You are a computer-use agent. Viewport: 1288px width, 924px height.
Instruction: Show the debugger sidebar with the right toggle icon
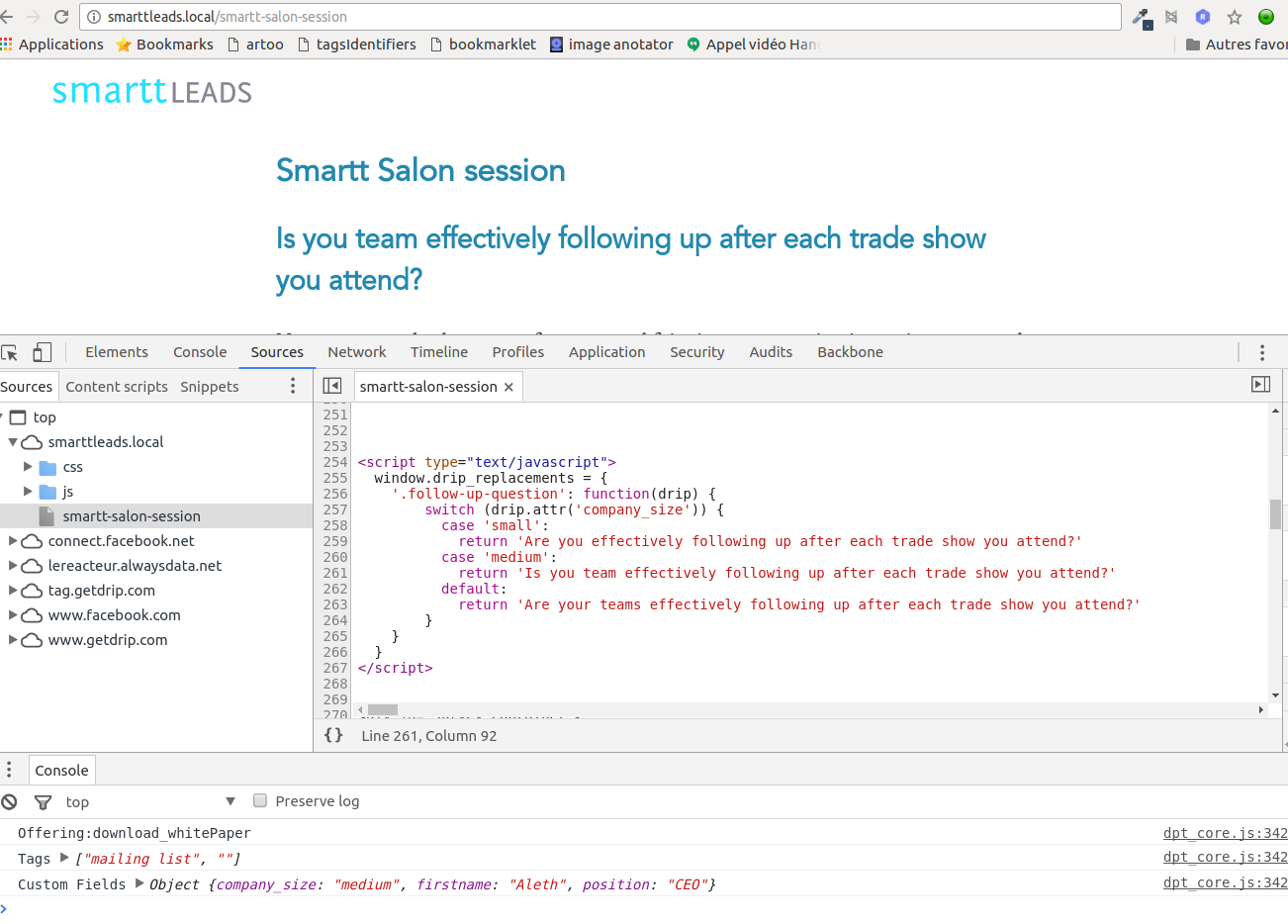(x=1260, y=385)
